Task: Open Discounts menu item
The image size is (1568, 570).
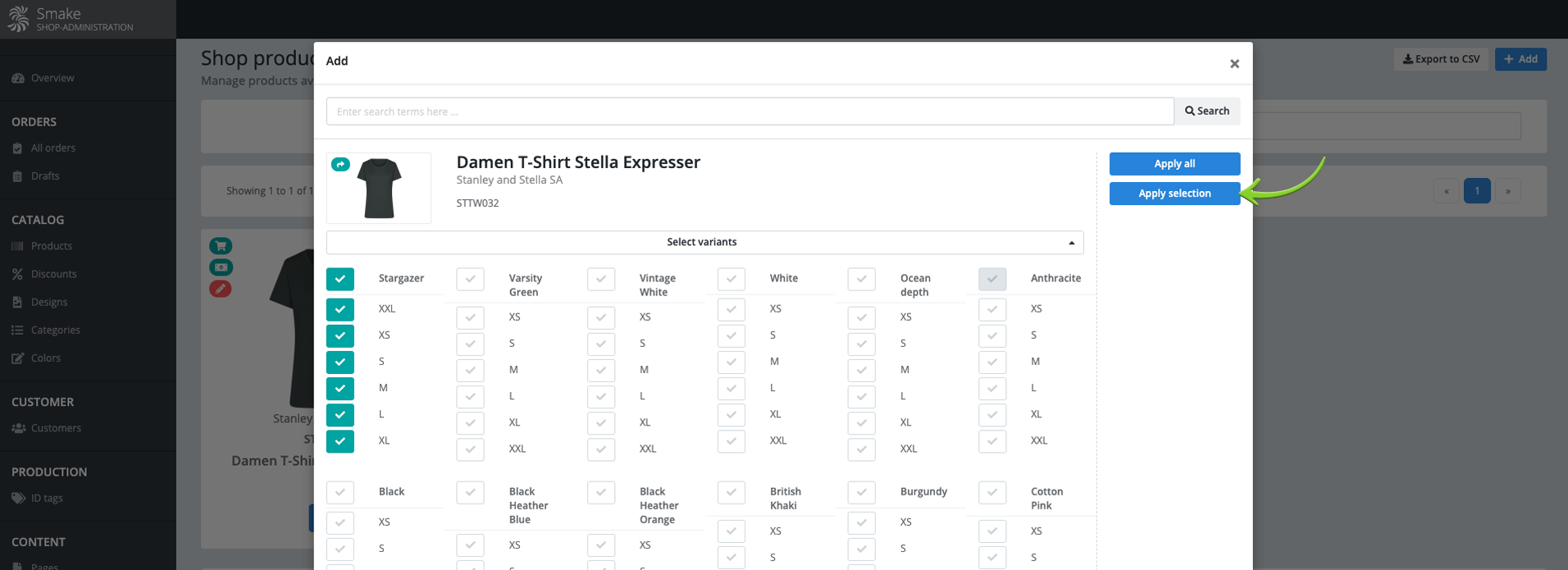Action: coord(54,274)
